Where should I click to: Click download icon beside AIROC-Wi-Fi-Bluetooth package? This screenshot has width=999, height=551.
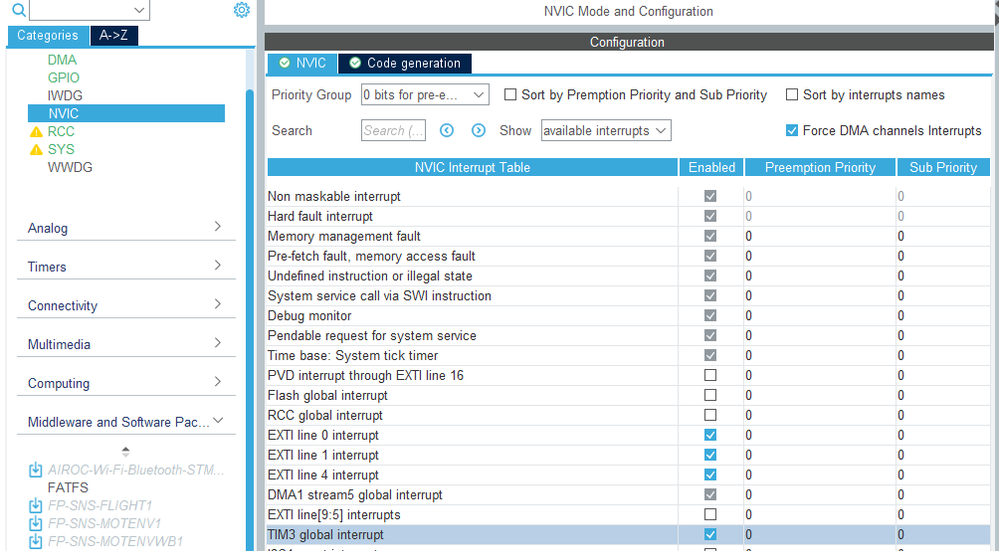[36, 470]
